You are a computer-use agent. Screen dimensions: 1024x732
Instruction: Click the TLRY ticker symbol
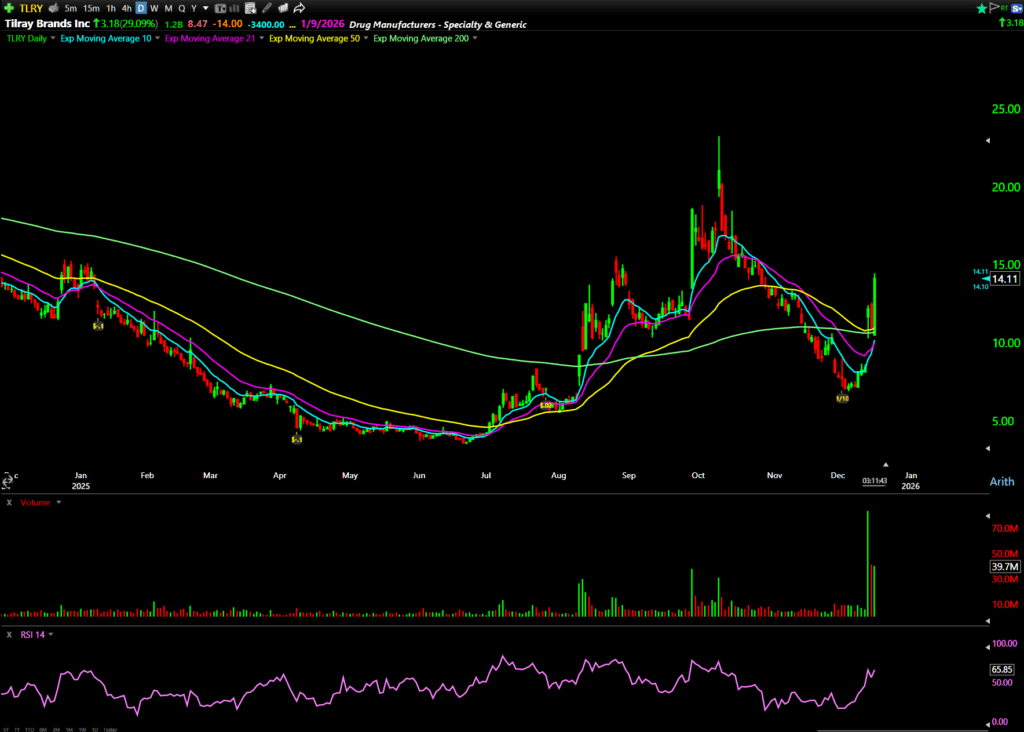tap(30, 8)
